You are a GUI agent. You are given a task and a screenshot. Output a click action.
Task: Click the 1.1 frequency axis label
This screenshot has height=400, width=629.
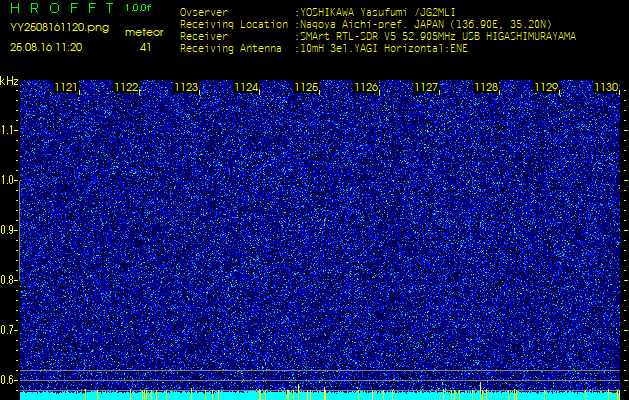coord(7,130)
